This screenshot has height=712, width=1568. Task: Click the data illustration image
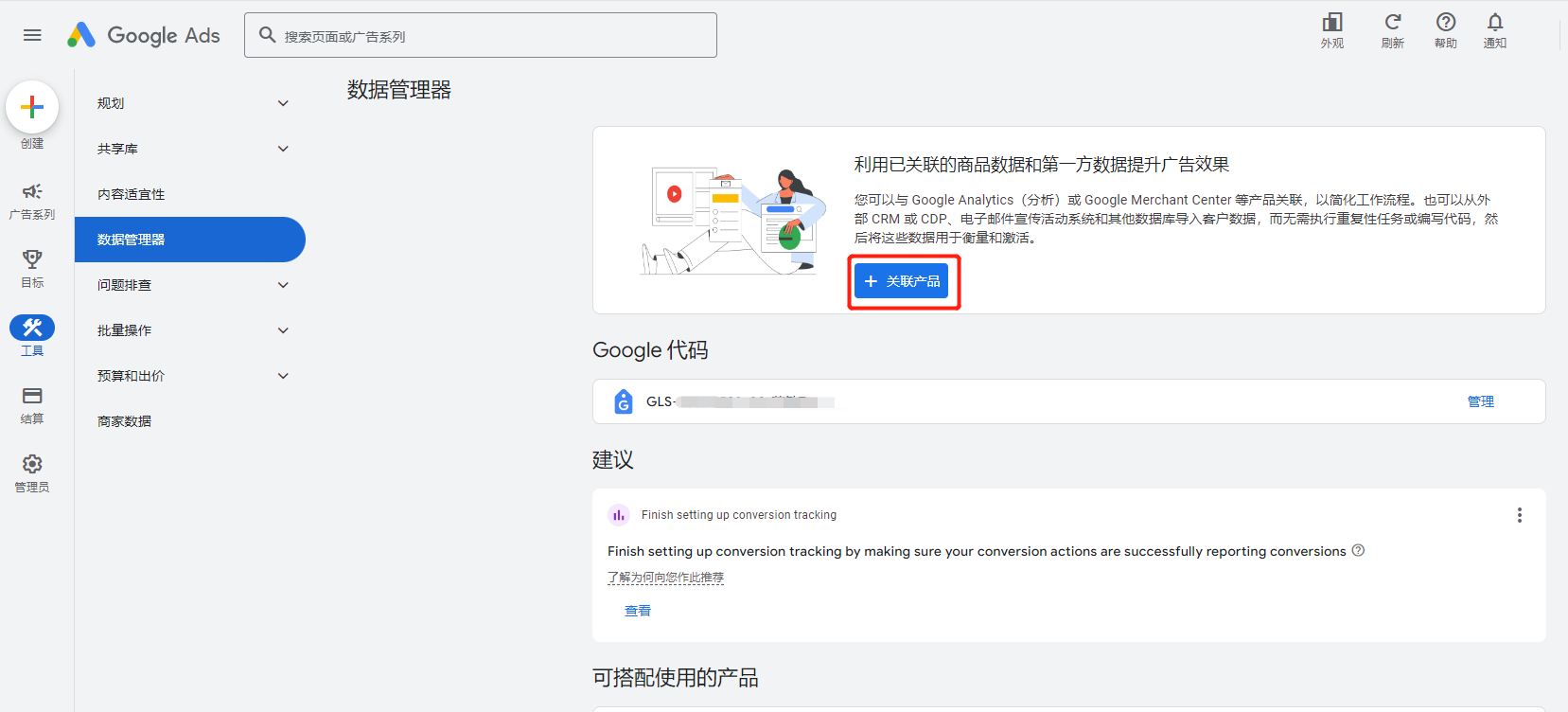[733, 221]
